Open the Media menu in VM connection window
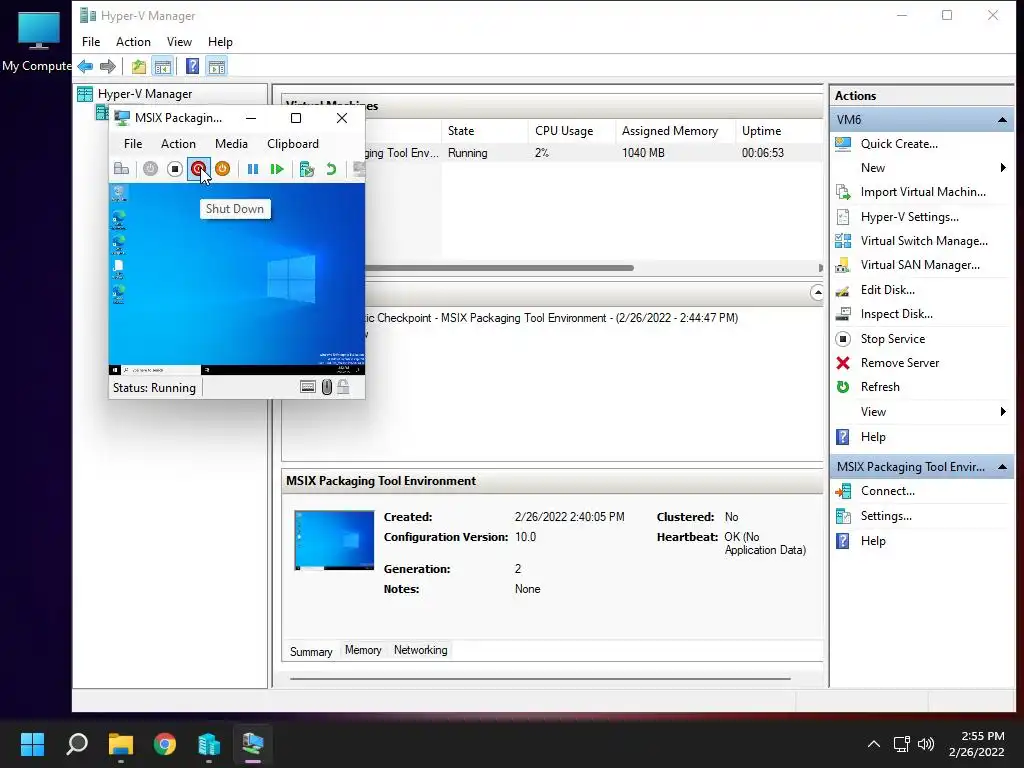 [231, 144]
